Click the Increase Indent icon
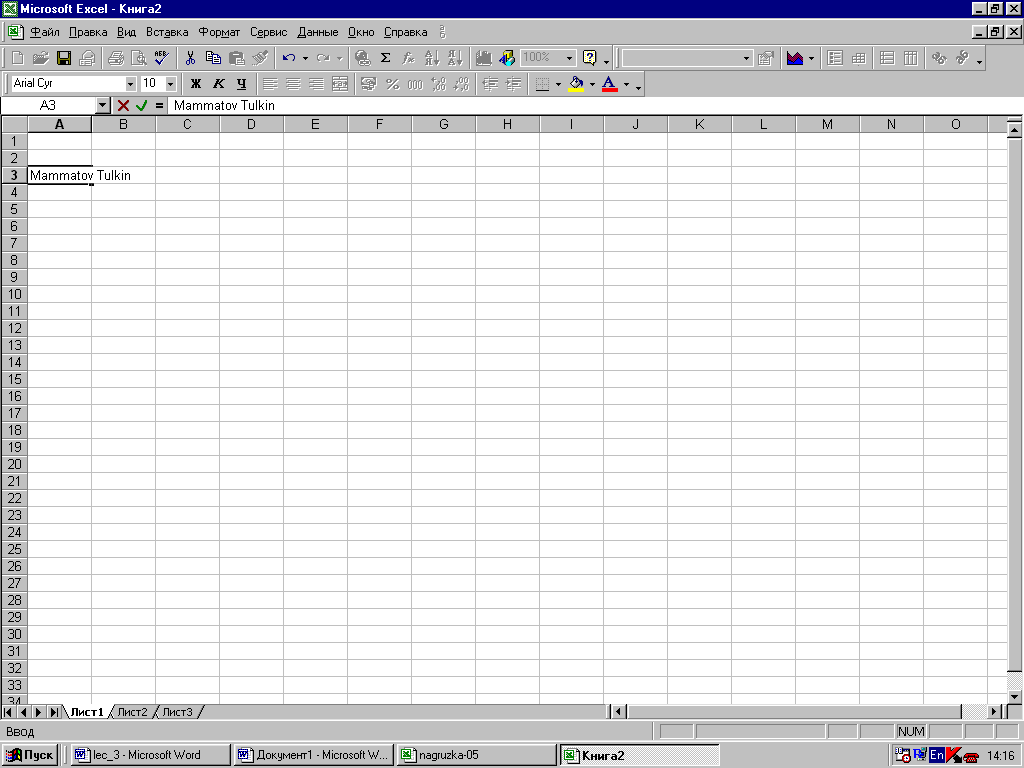The image size is (1024, 768). (x=513, y=84)
